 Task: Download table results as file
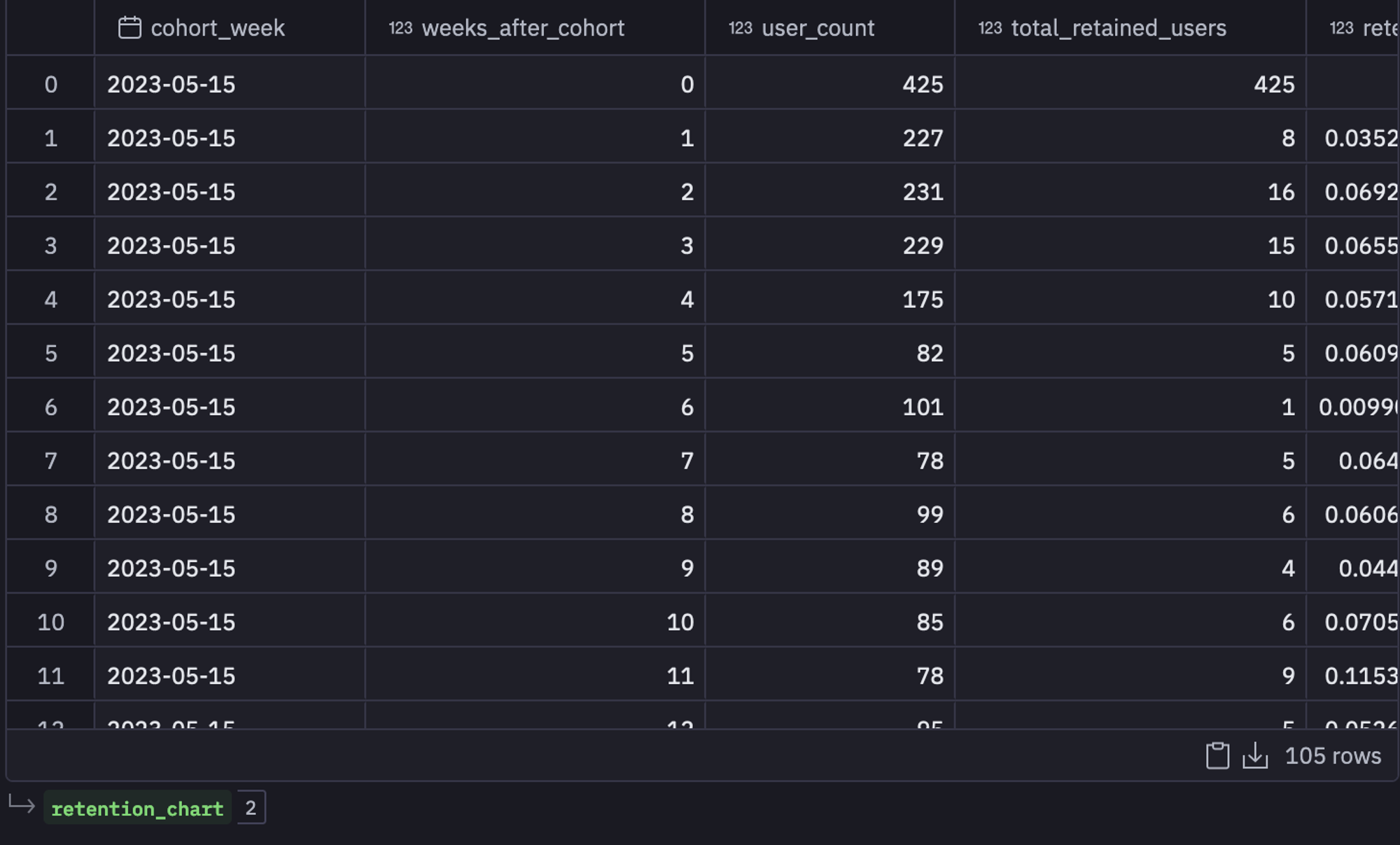(1255, 756)
